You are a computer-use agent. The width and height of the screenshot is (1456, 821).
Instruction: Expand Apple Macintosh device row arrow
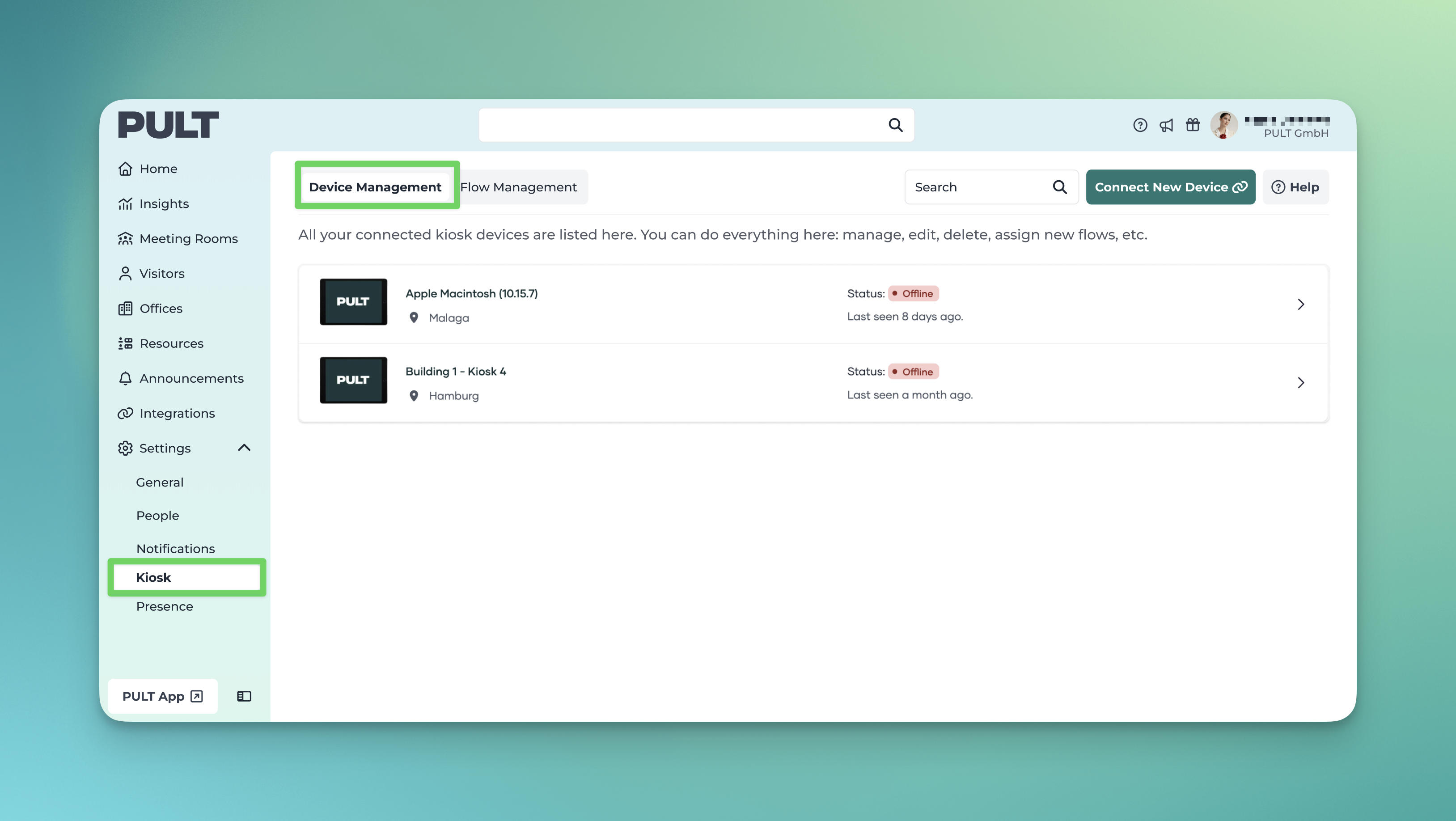(1300, 304)
